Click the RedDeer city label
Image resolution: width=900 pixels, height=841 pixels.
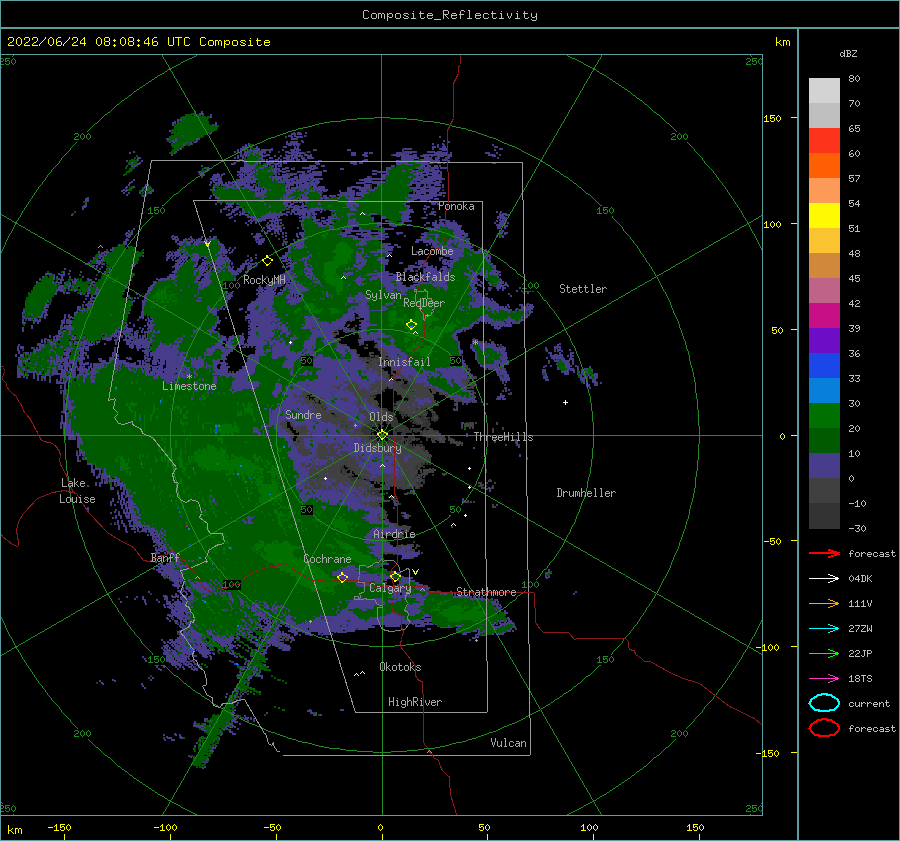tap(424, 303)
